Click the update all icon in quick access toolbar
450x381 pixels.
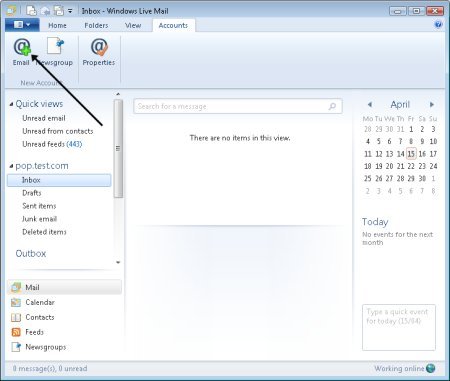pos(59,11)
